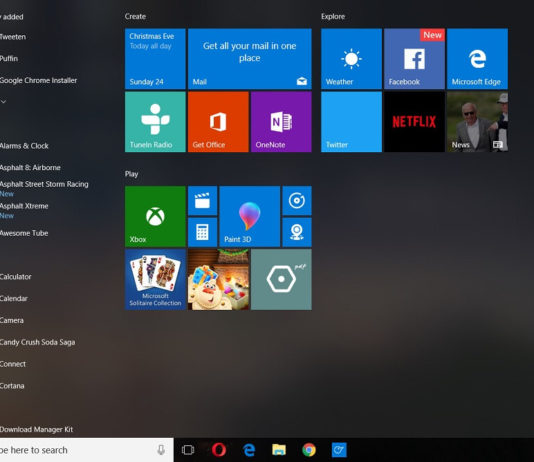This screenshot has height=462, width=534.
Task: Launch the Microsoft Edge tile
Action: pyautogui.click(x=477, y=59)
